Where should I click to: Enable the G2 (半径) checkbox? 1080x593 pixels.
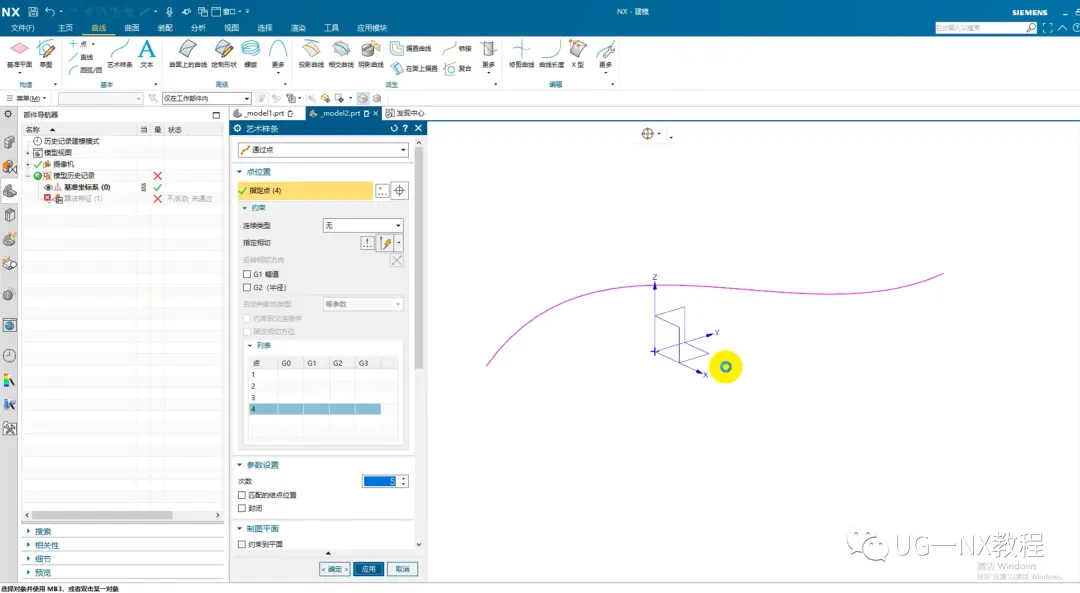coord(247,287)
